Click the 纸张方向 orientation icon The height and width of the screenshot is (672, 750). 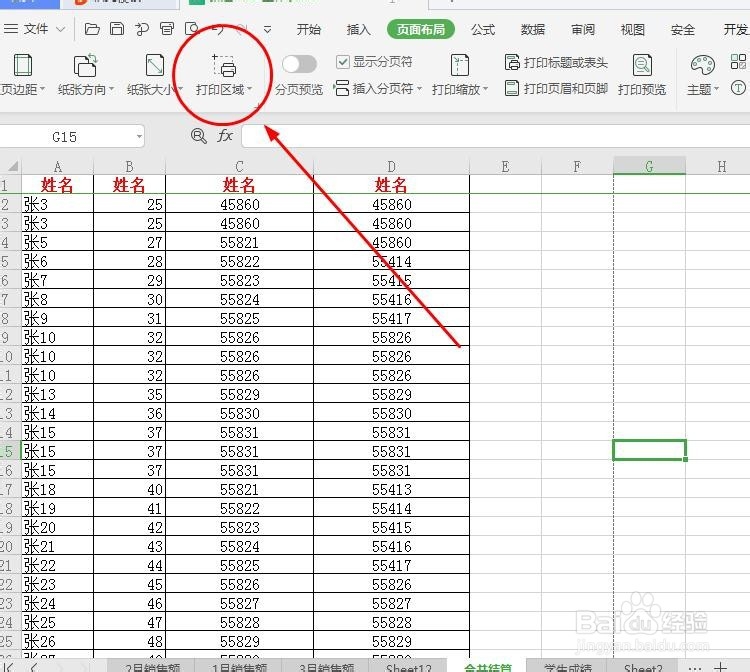[x=86, y=65]
